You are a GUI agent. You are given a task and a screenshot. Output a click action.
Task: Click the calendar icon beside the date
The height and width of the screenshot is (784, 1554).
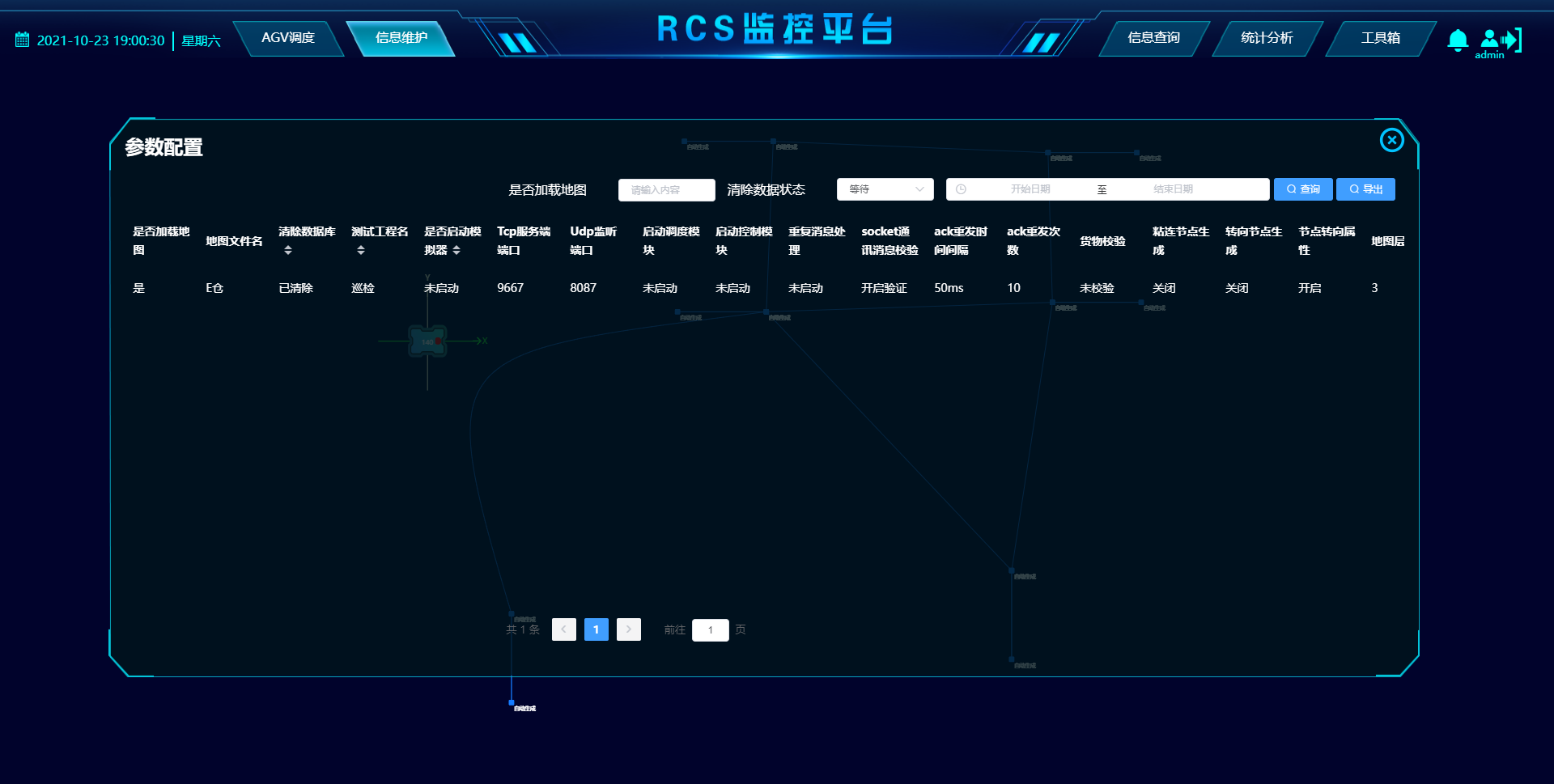[x=22, y=40]
